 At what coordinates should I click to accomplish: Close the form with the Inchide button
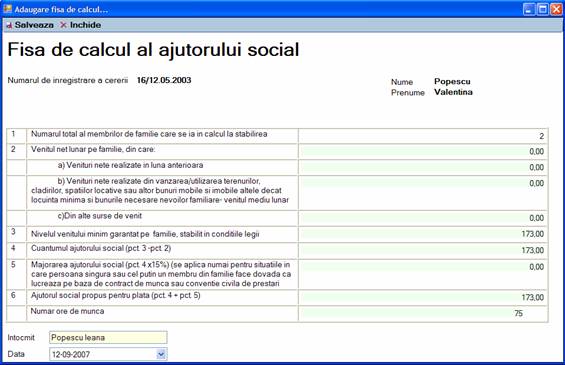pos(81,25)
